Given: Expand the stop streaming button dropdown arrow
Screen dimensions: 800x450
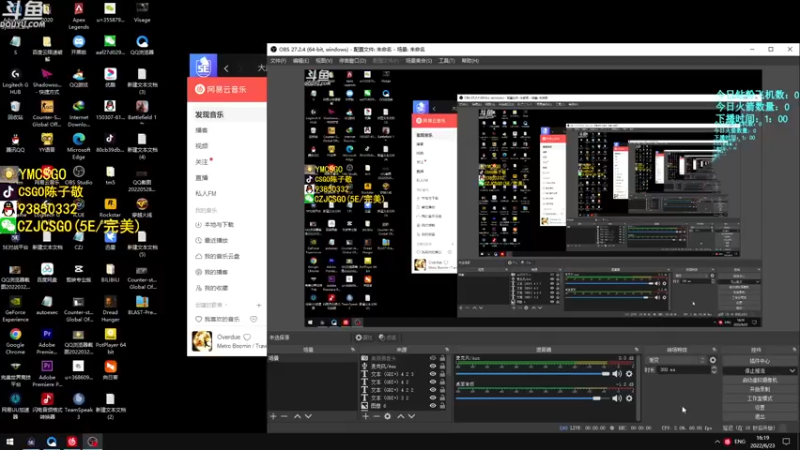Looking at the screenshot, I should coord(792,371).
